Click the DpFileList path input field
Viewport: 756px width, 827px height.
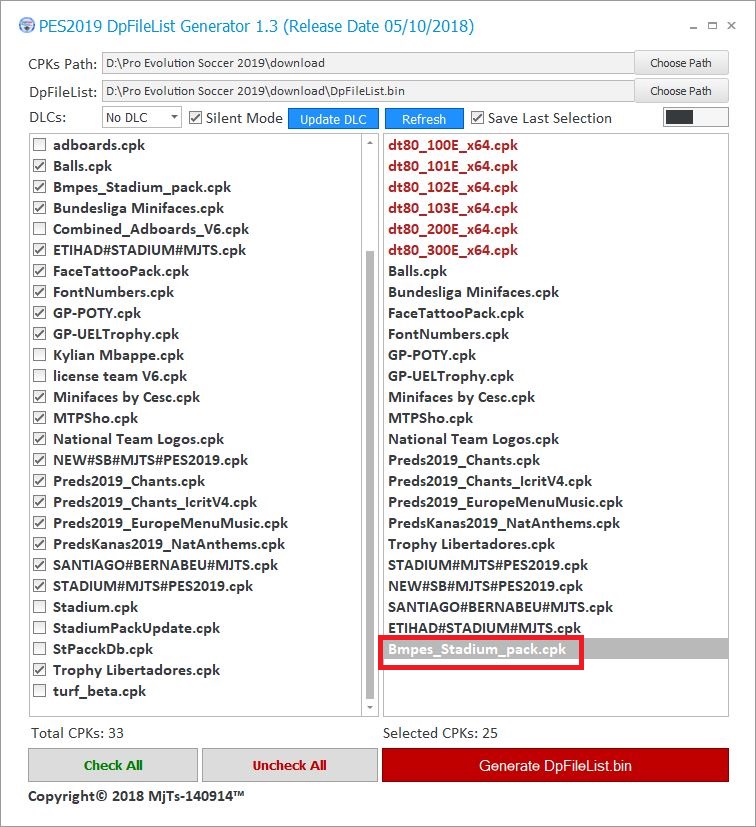(x=368, y=91)
